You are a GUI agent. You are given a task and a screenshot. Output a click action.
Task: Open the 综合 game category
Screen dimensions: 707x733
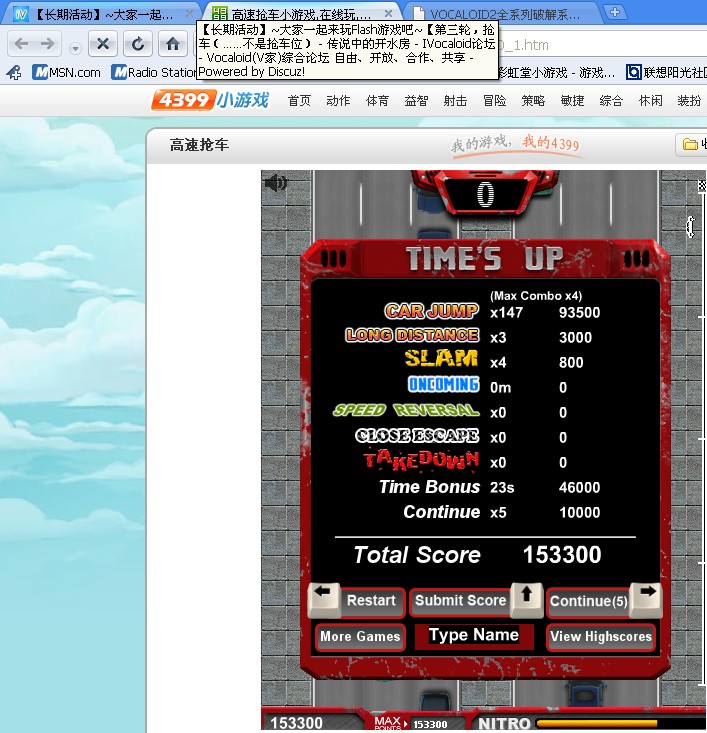611,101
